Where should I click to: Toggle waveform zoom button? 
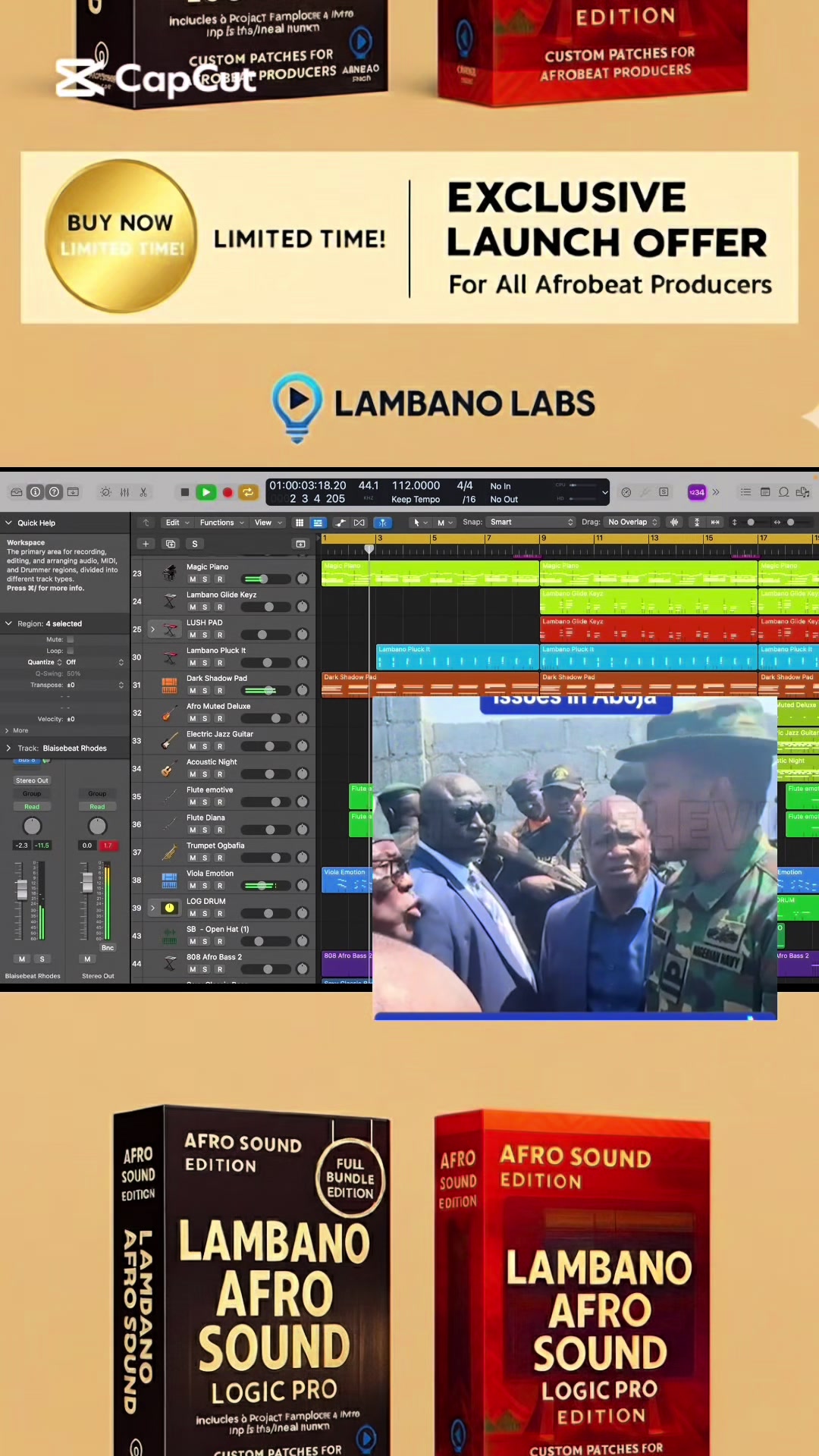click(x=674, y=522)
